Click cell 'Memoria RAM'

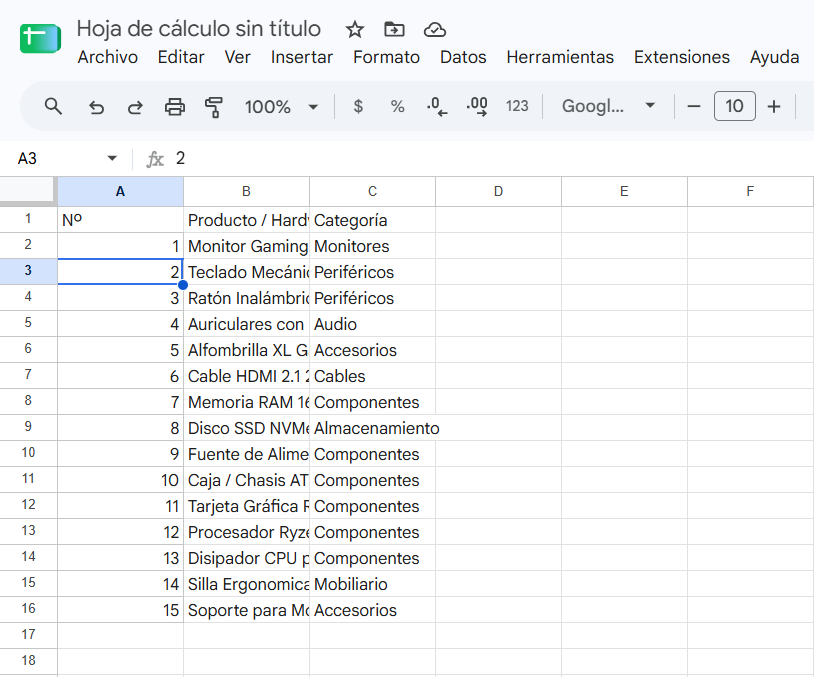point(247,402)
